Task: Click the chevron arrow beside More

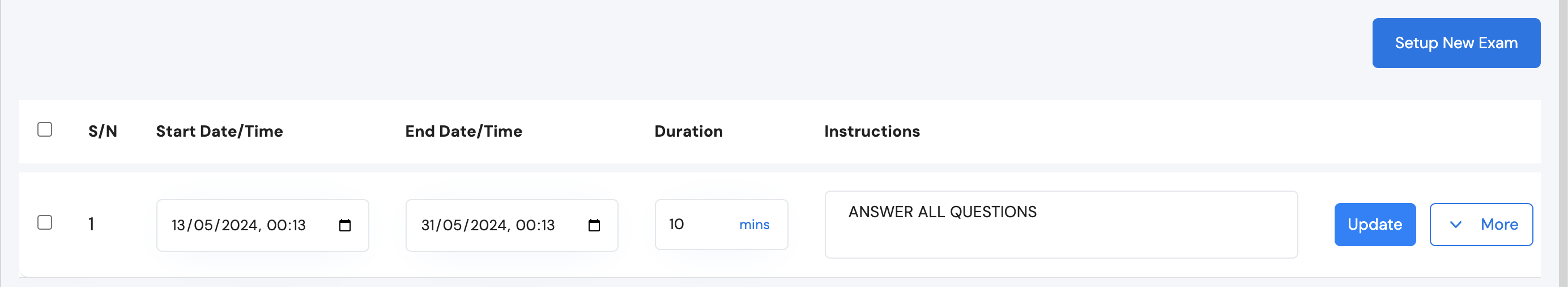Action: pyautogui.click(x=1455, y=225)
